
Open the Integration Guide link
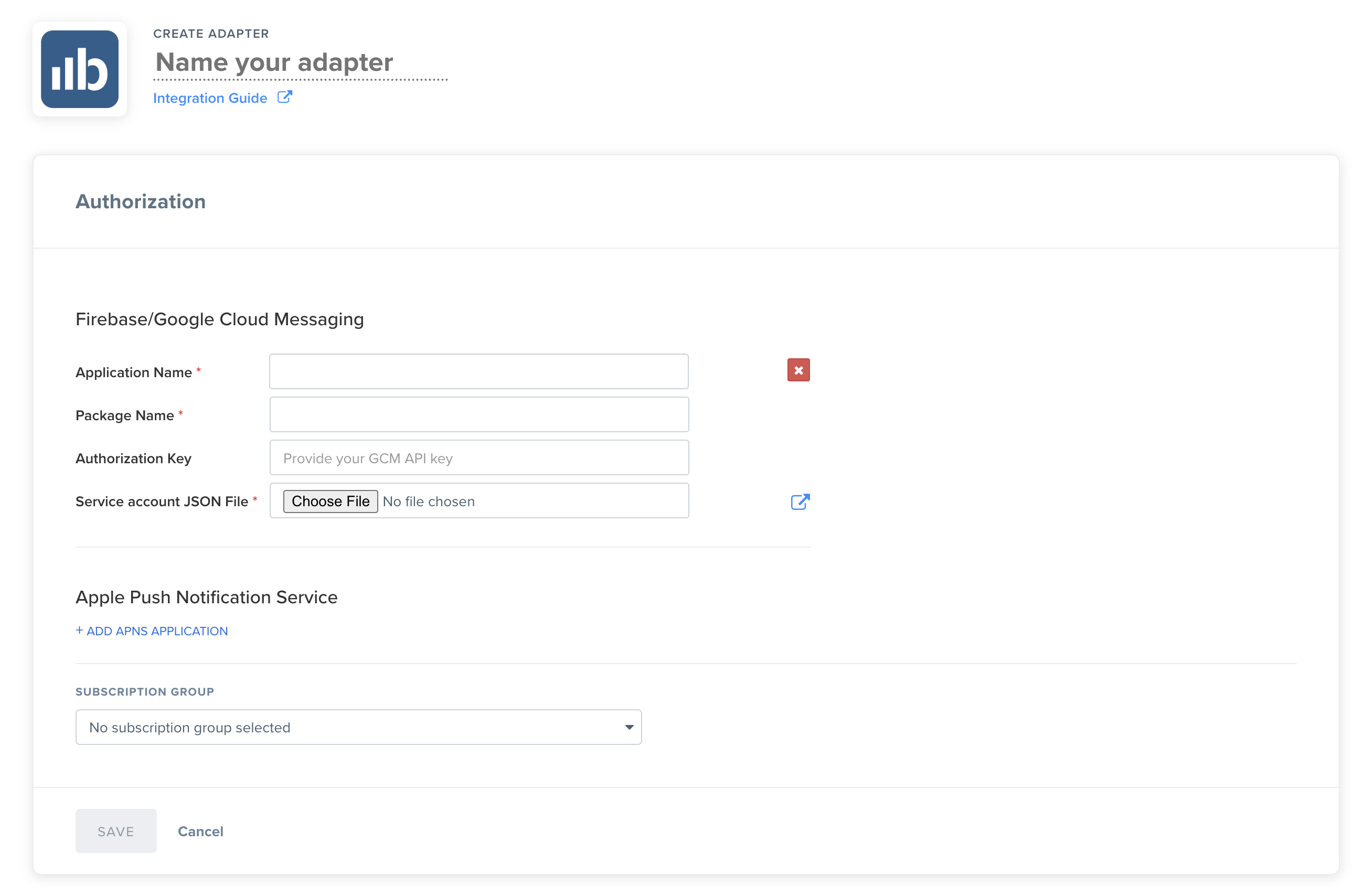coord(210,99)
